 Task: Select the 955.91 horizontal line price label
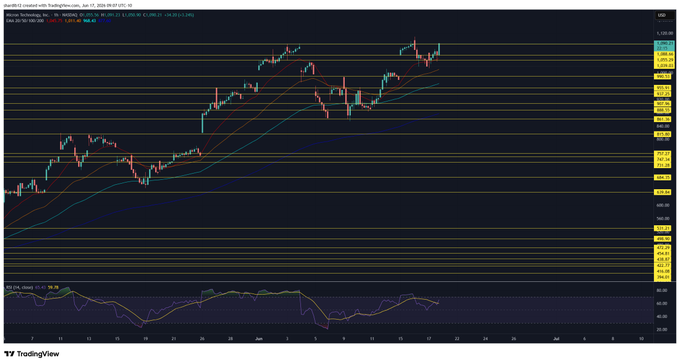pyautogui.click(x=663, y=88)
